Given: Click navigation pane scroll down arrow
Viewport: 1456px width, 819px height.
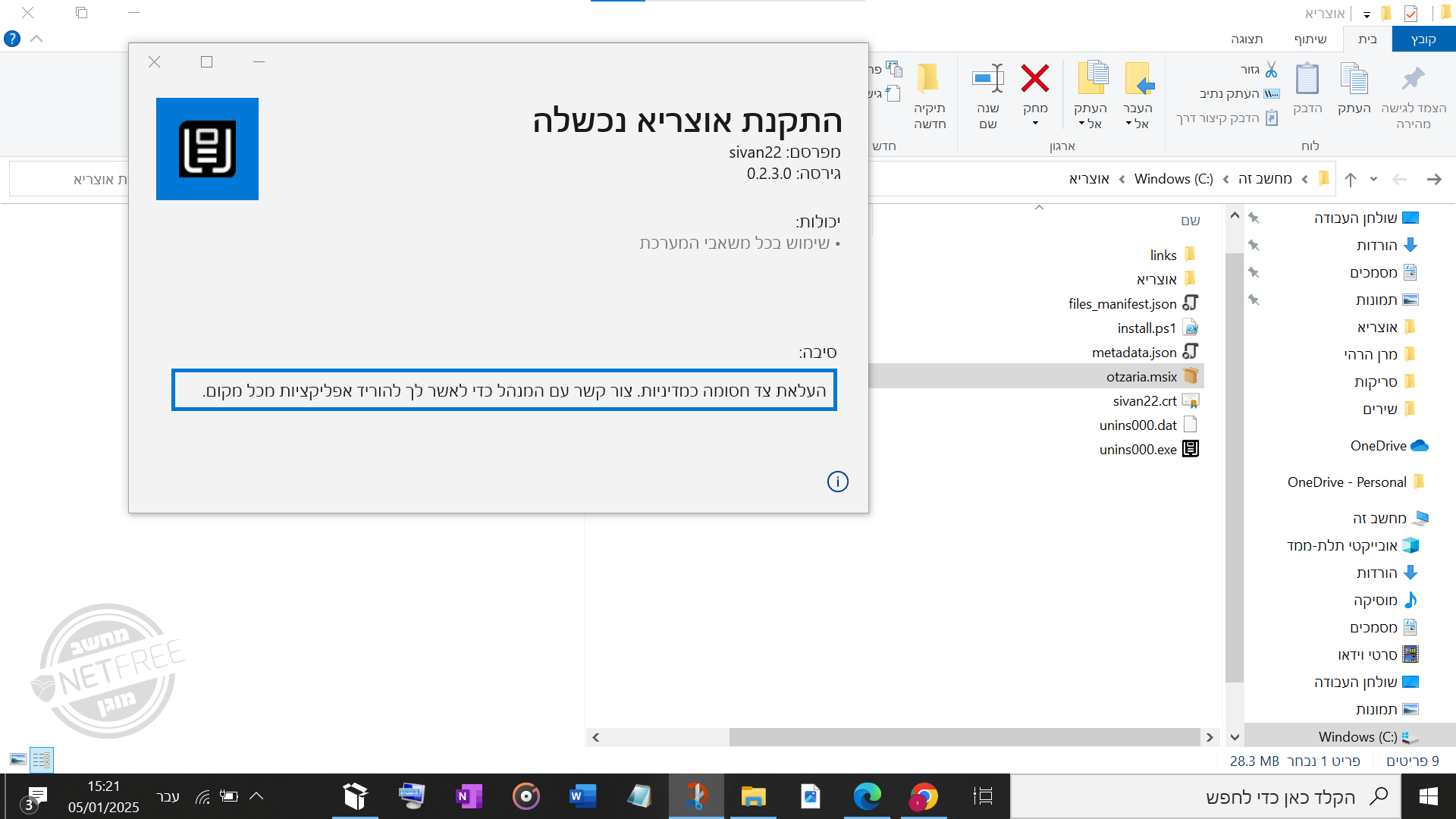Looking at the screenshot, I should coord(1235,737).
